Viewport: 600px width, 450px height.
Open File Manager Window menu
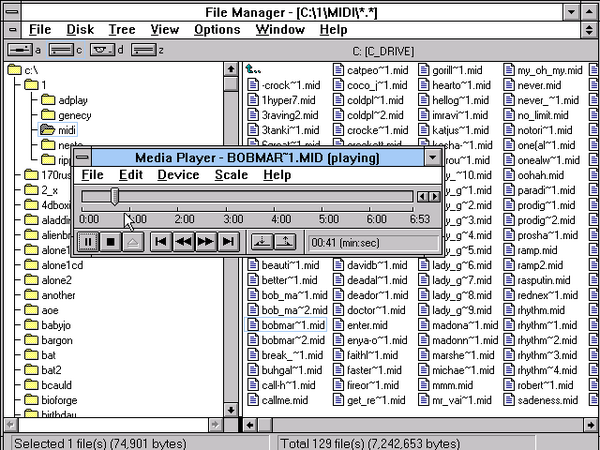point(280,29)
